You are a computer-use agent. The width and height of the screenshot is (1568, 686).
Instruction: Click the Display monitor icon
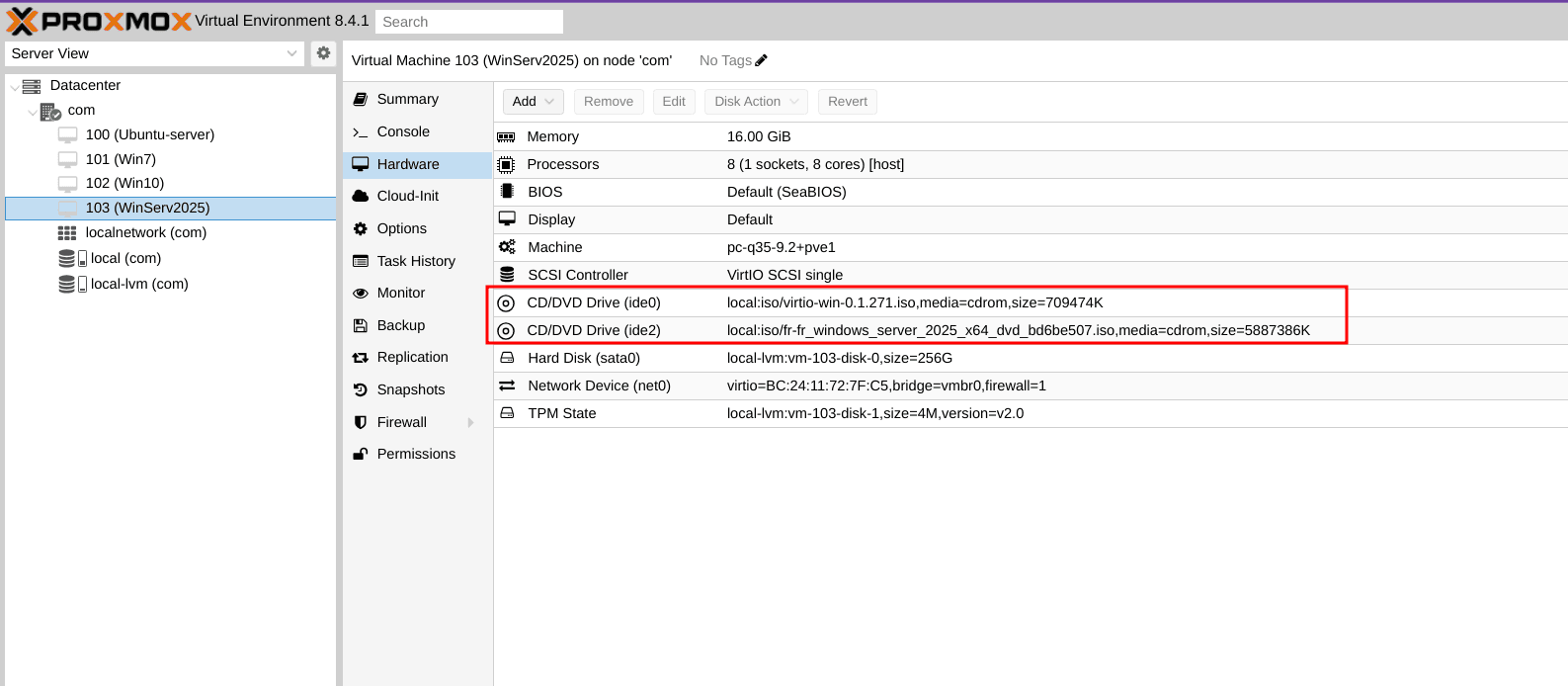click(507, 218)
